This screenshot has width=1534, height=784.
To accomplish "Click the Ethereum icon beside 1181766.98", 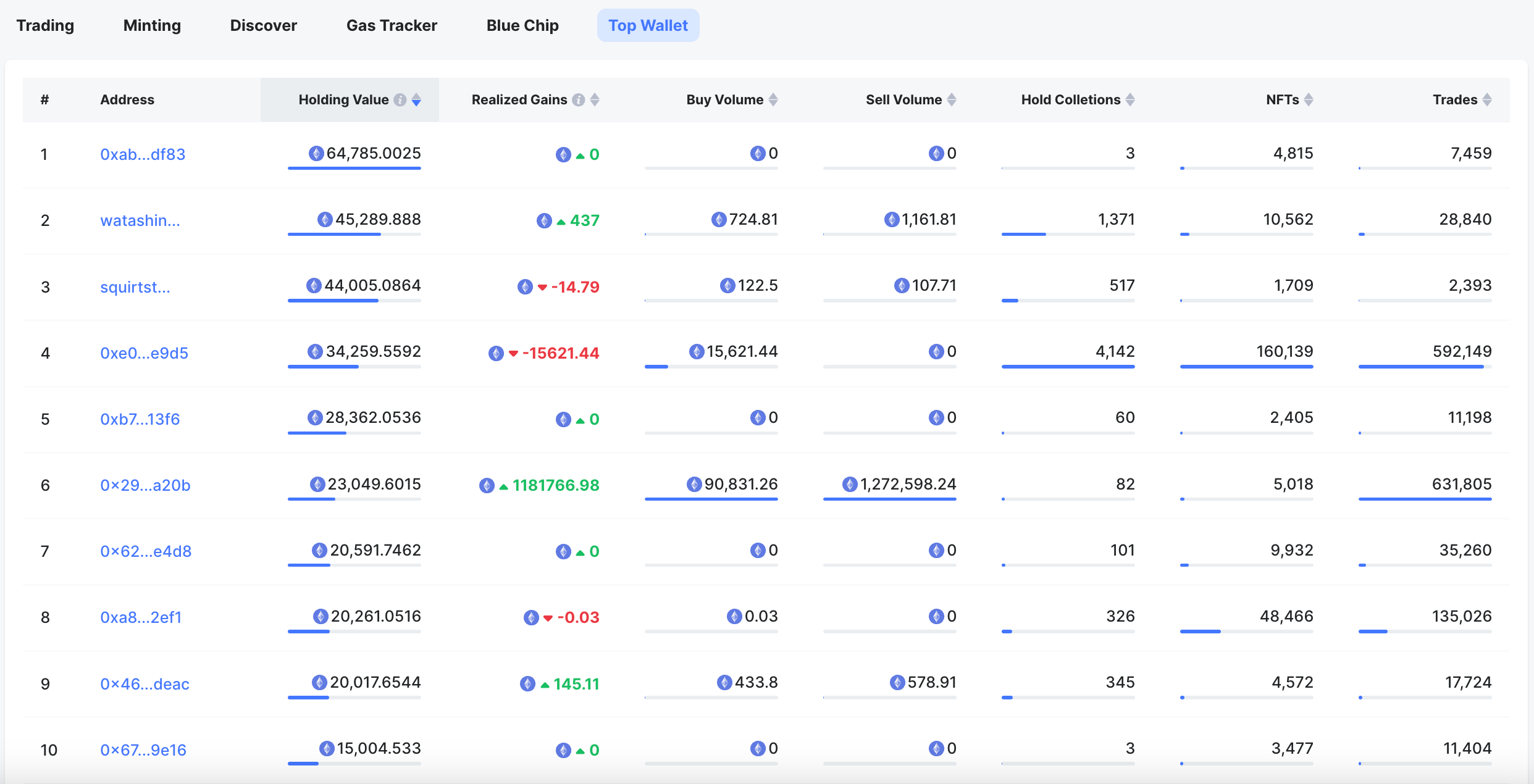I will tap(487, 486).
